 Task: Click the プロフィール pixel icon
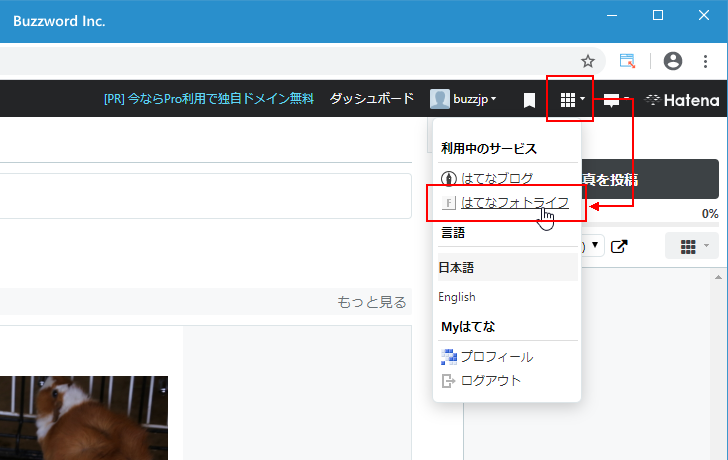coord(448,356)
